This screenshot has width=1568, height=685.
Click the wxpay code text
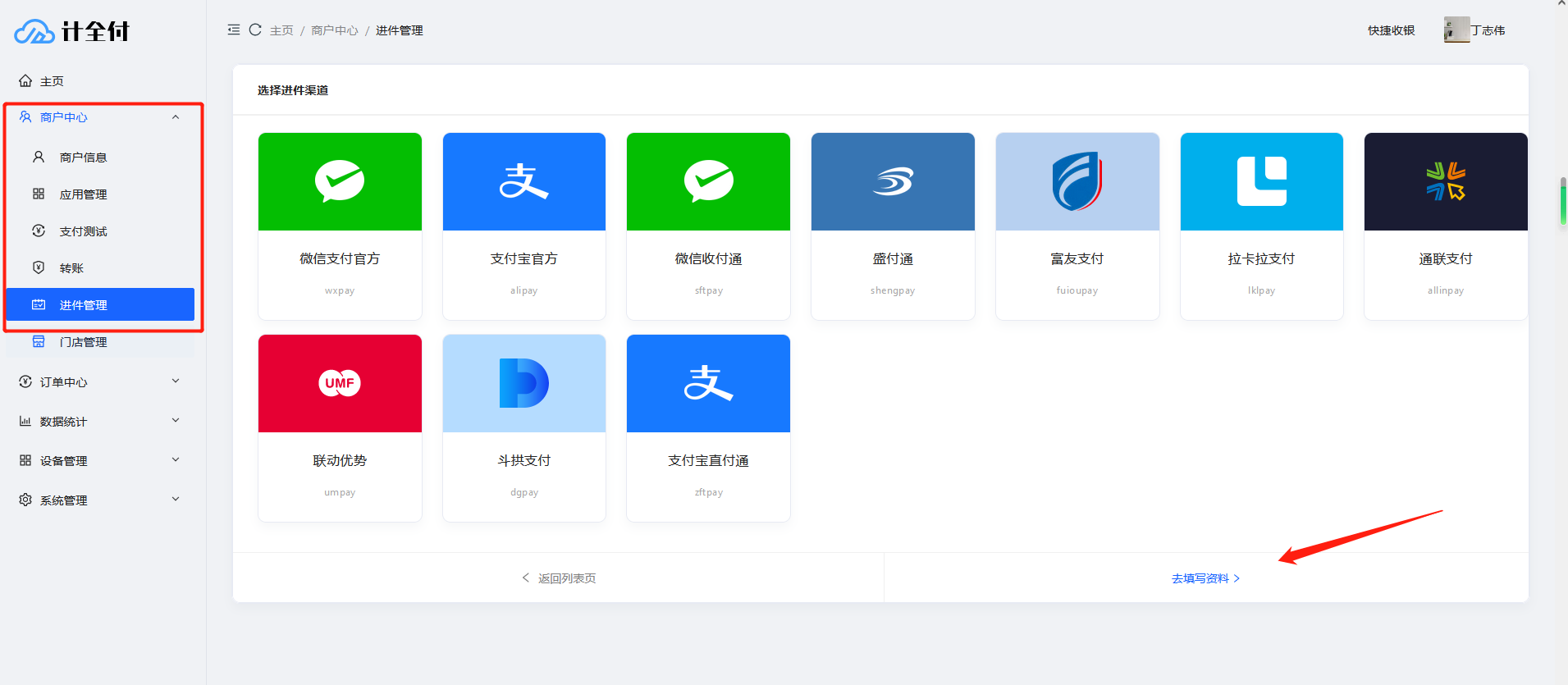340,290
